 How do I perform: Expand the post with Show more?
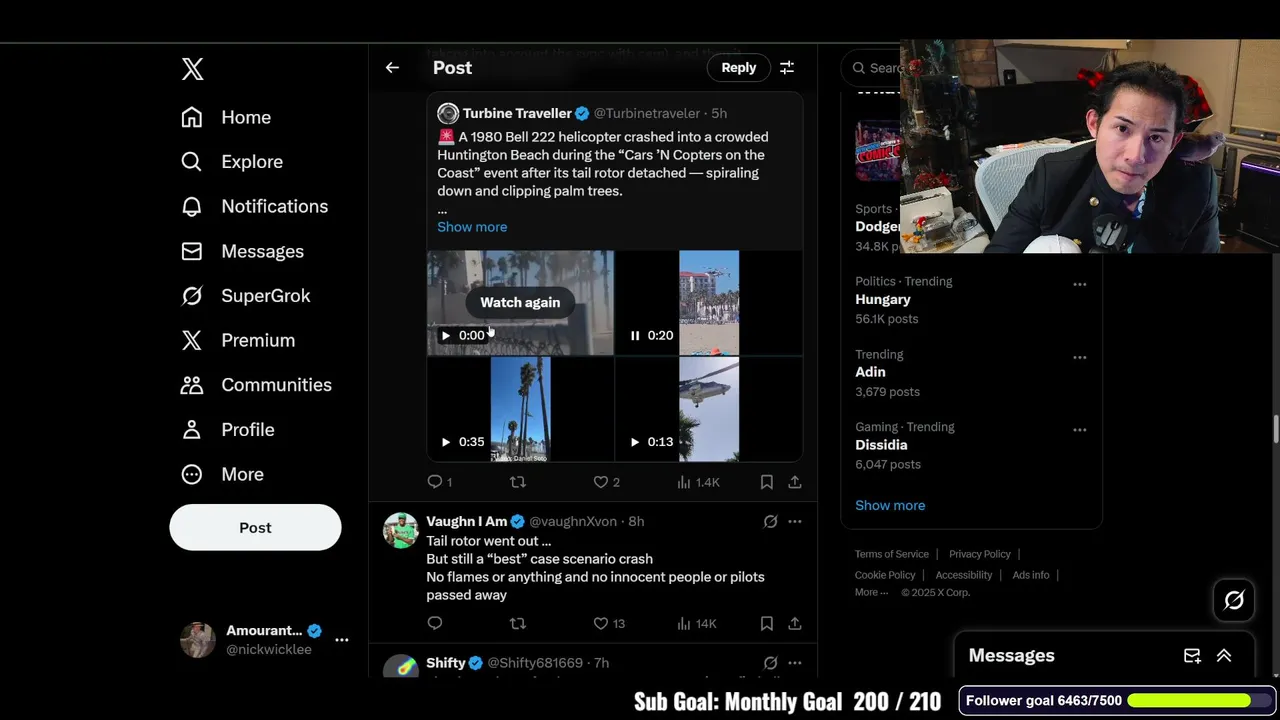tap(472, 227)
